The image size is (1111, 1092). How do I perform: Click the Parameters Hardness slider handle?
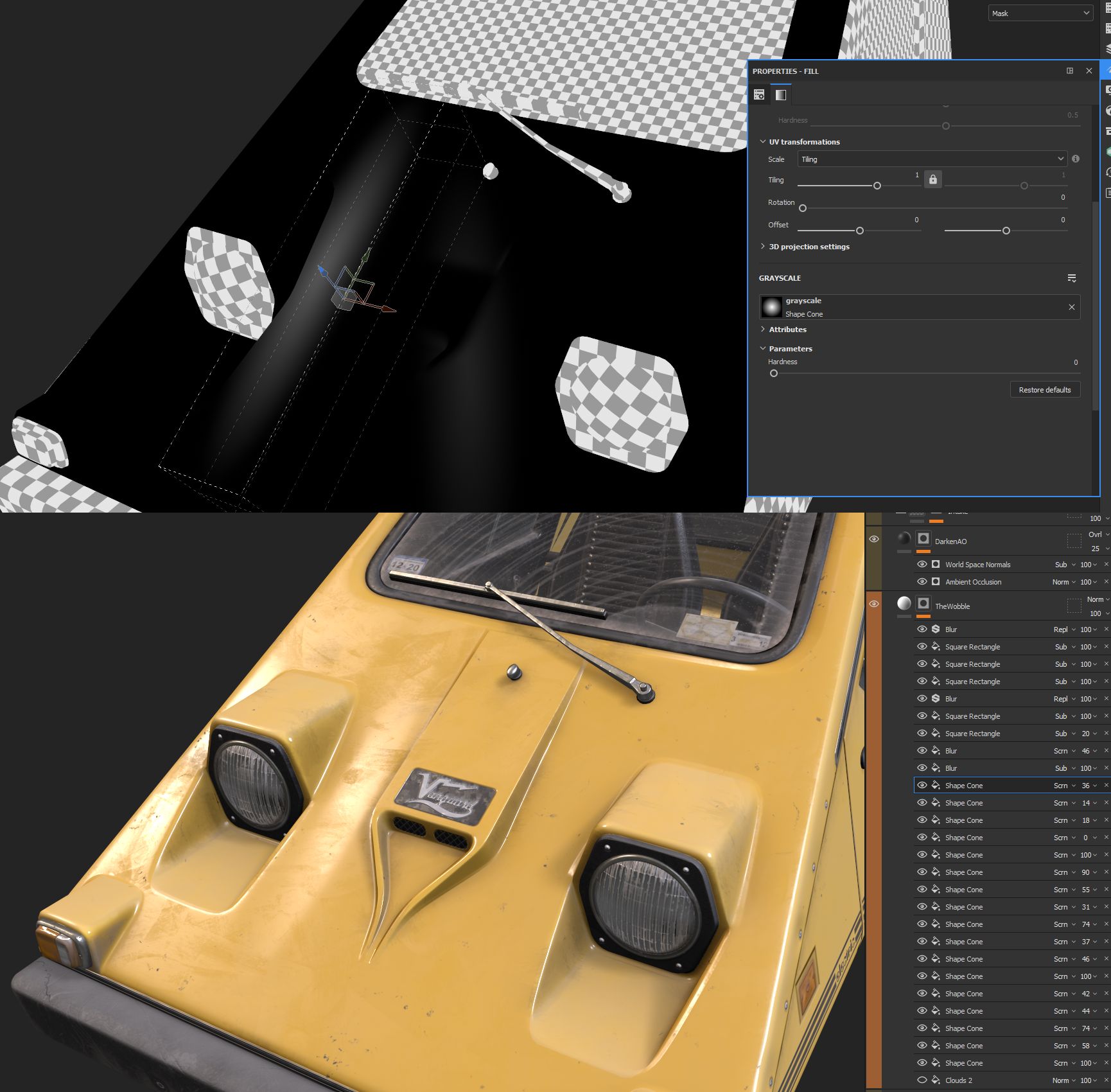(x=774, y=373)
